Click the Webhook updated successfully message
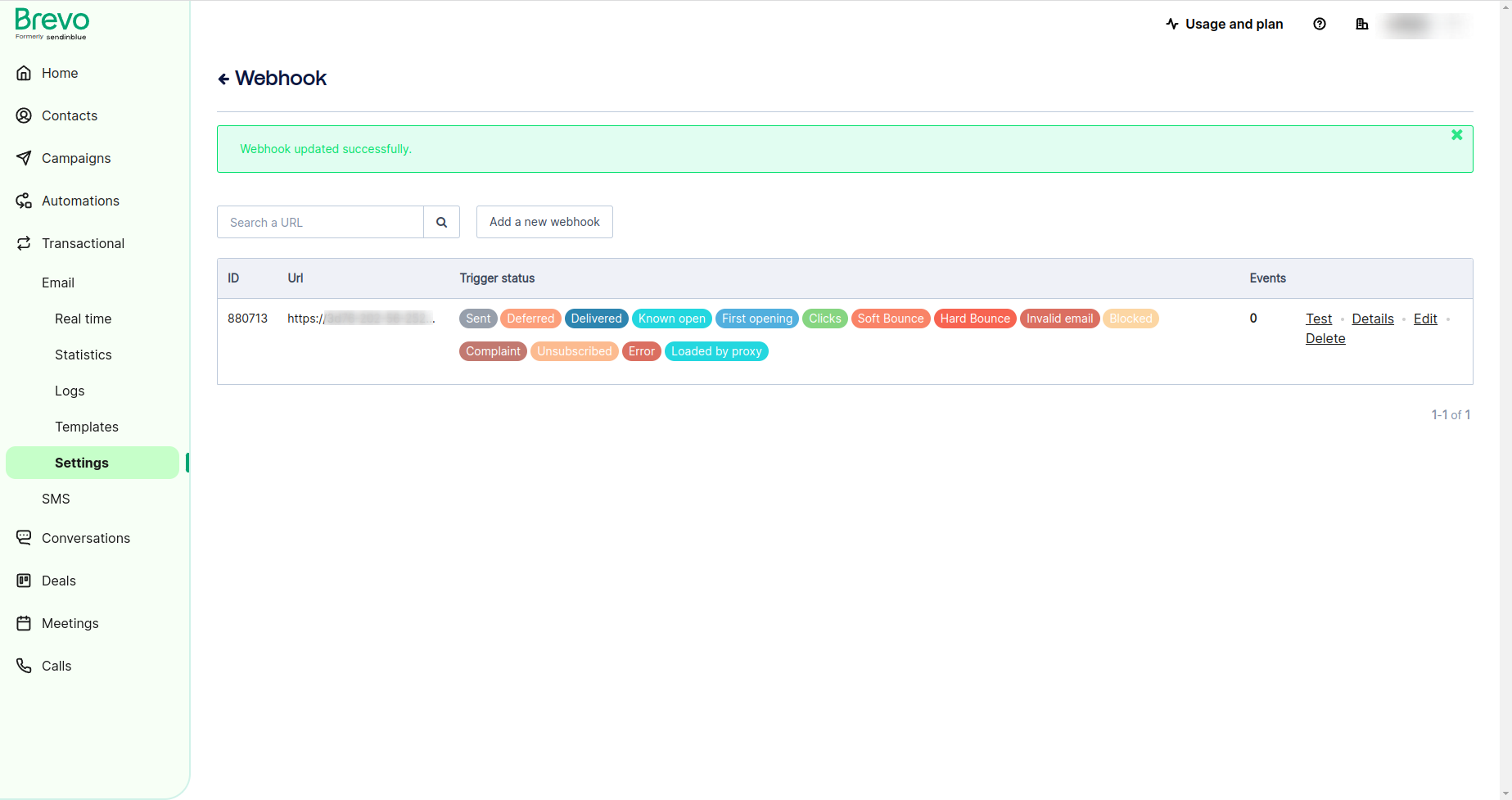Screen dimensions: 1512x800 pos(326,149)
